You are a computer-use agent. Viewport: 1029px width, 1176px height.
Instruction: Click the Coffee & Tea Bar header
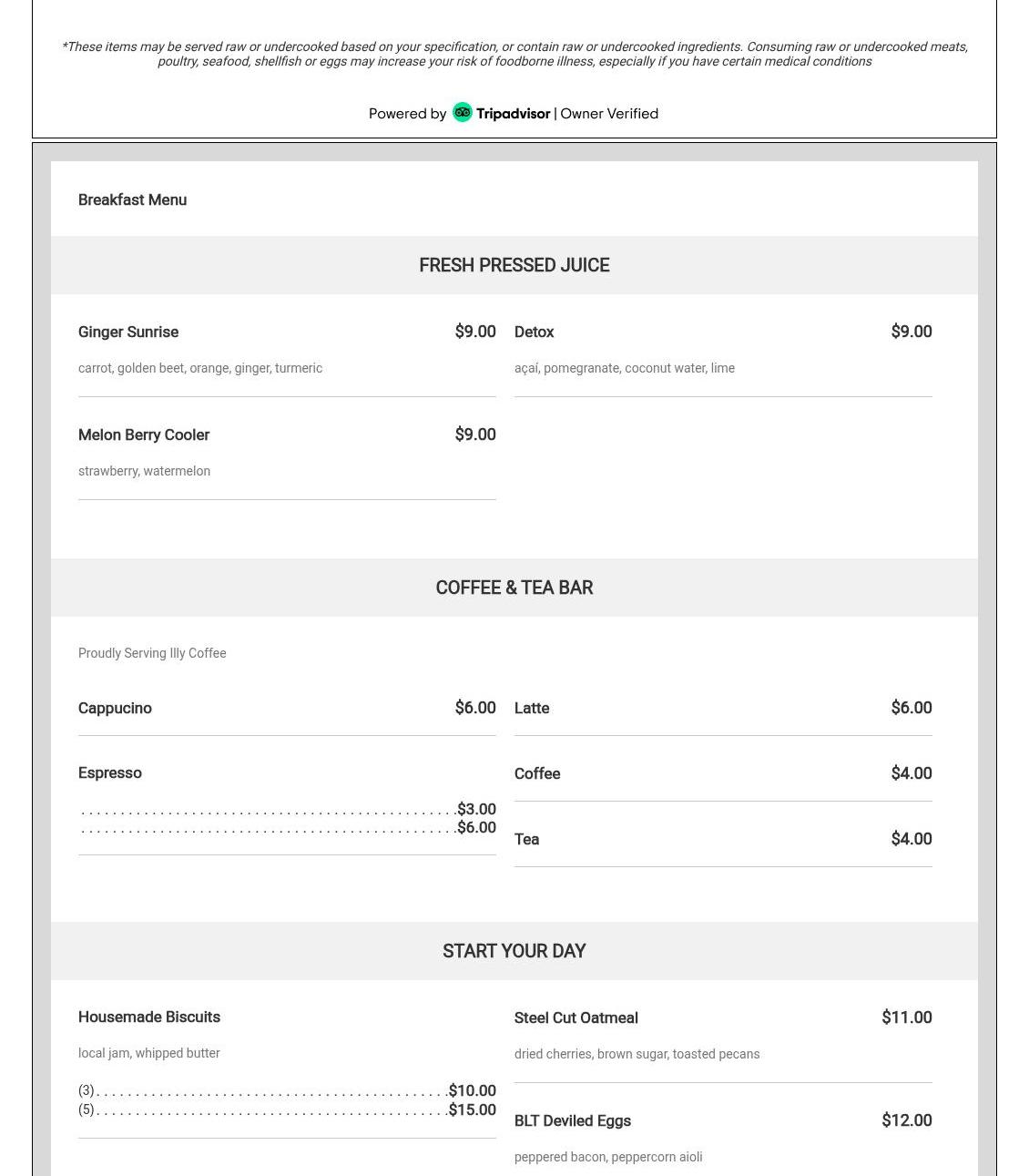514,588
